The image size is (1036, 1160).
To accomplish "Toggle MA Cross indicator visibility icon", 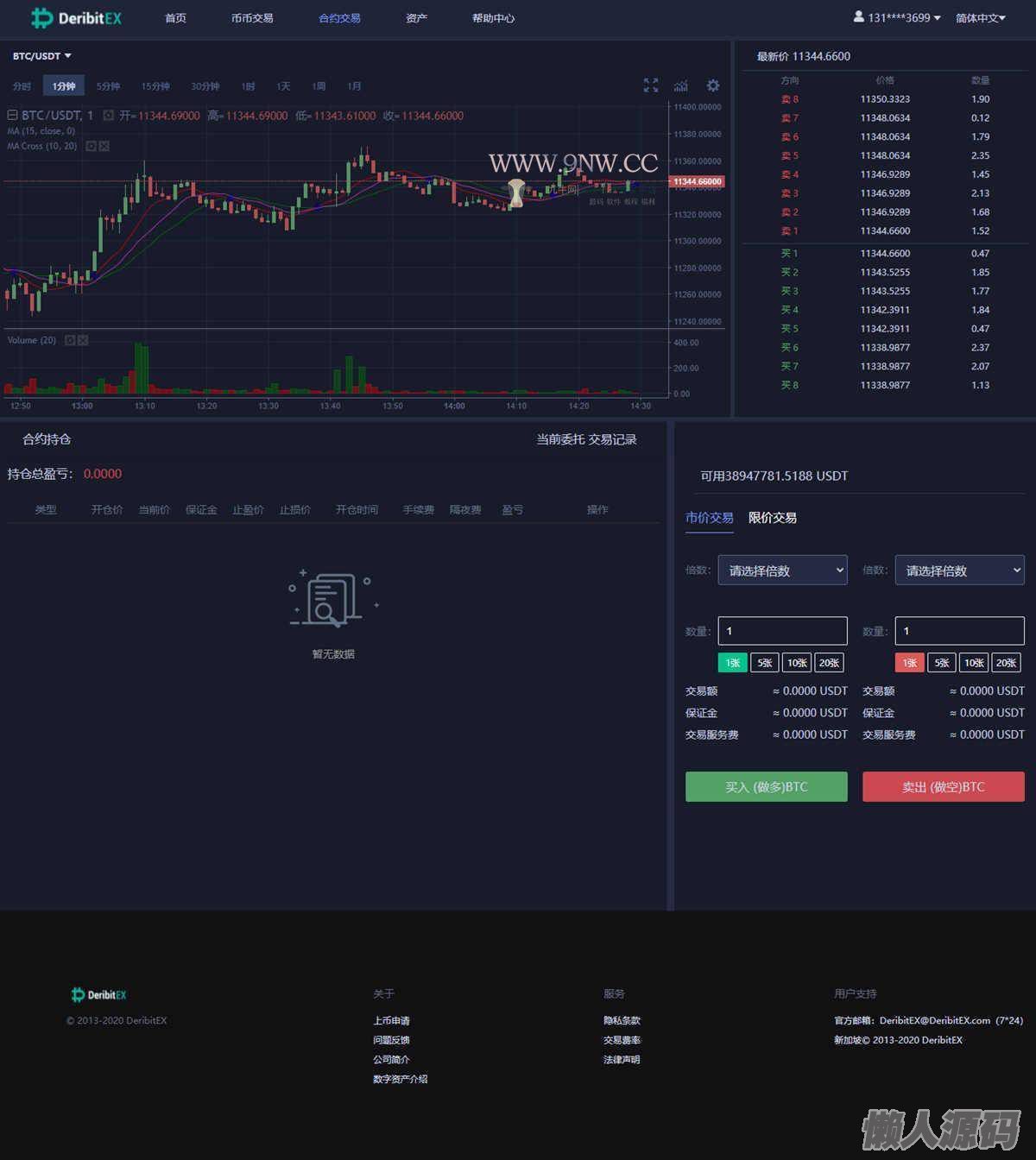I will coord(91,146).
